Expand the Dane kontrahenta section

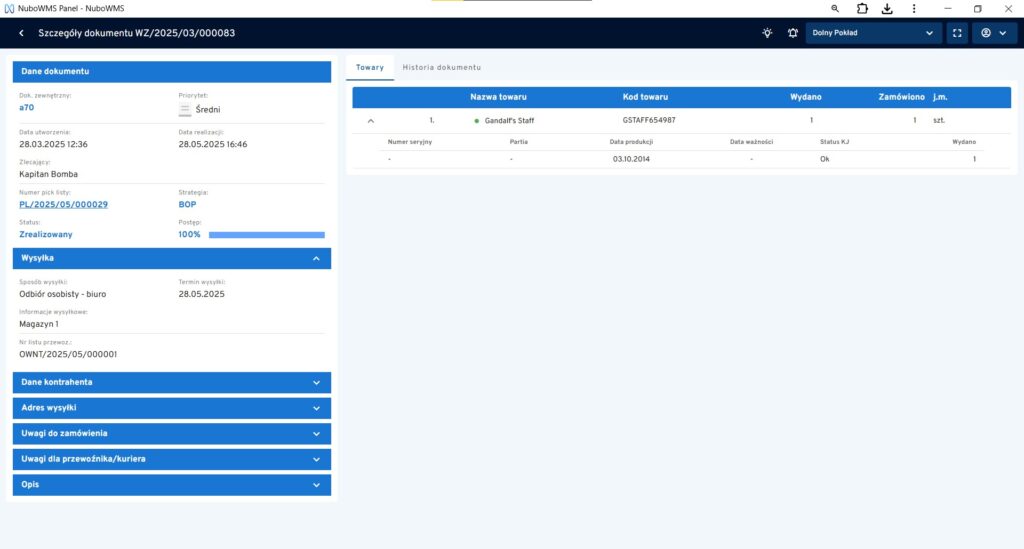point(316,382)
